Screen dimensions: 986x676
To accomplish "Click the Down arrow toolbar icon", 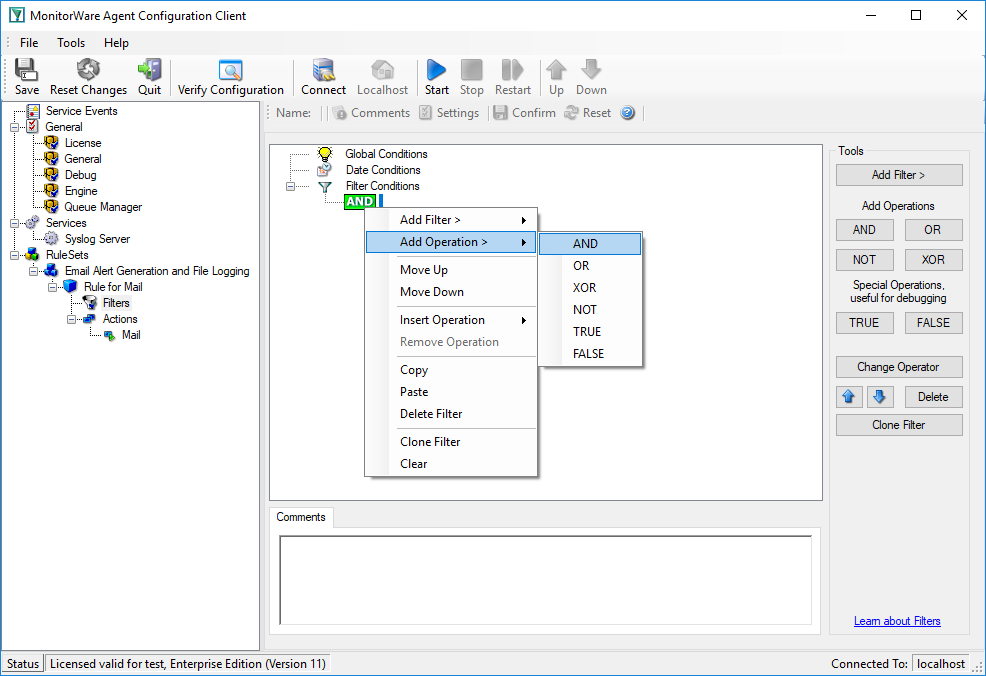I will tap(591, 70).
